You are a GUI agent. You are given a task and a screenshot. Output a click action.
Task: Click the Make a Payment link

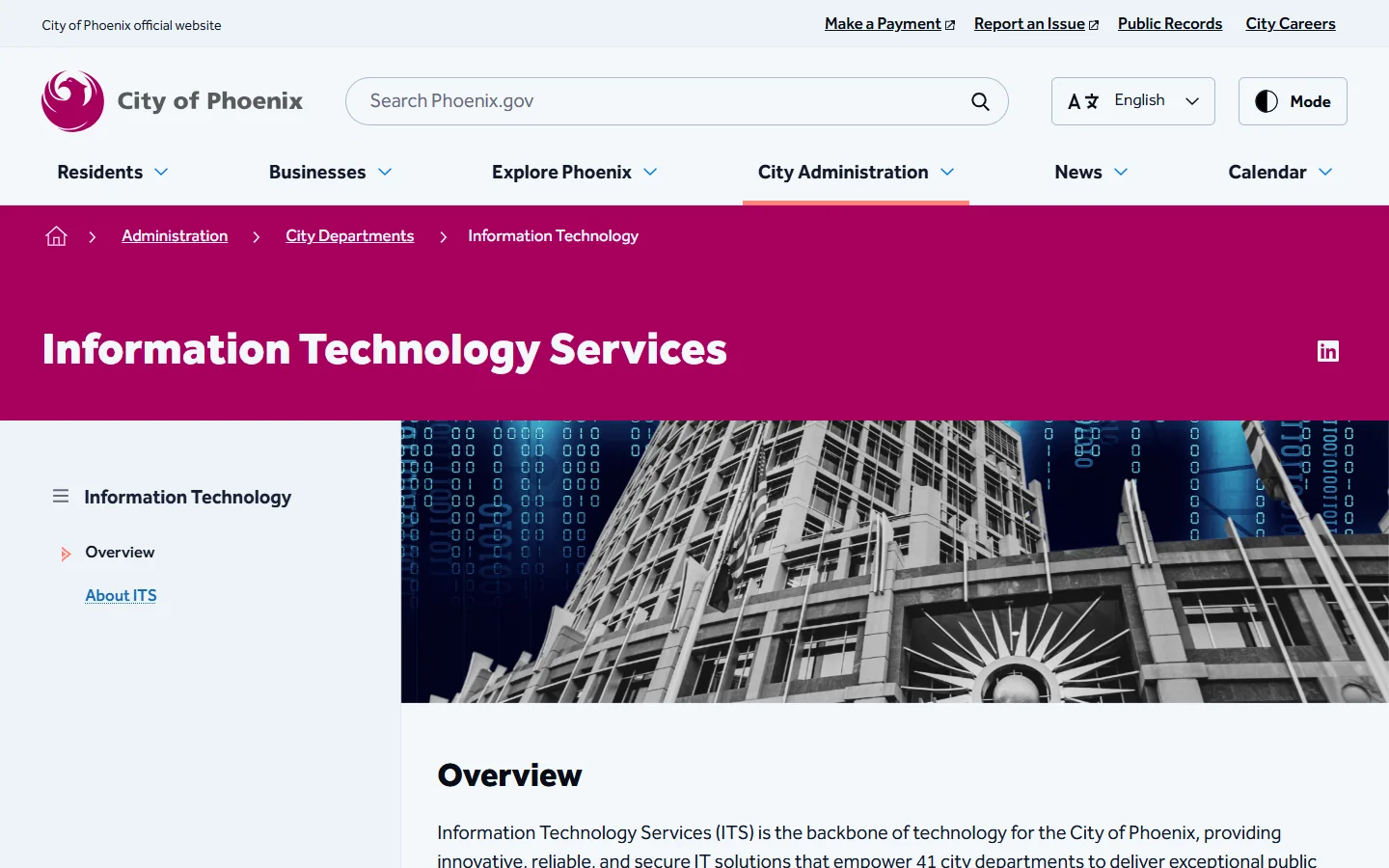pyautogui.click(x=889, y=24)
